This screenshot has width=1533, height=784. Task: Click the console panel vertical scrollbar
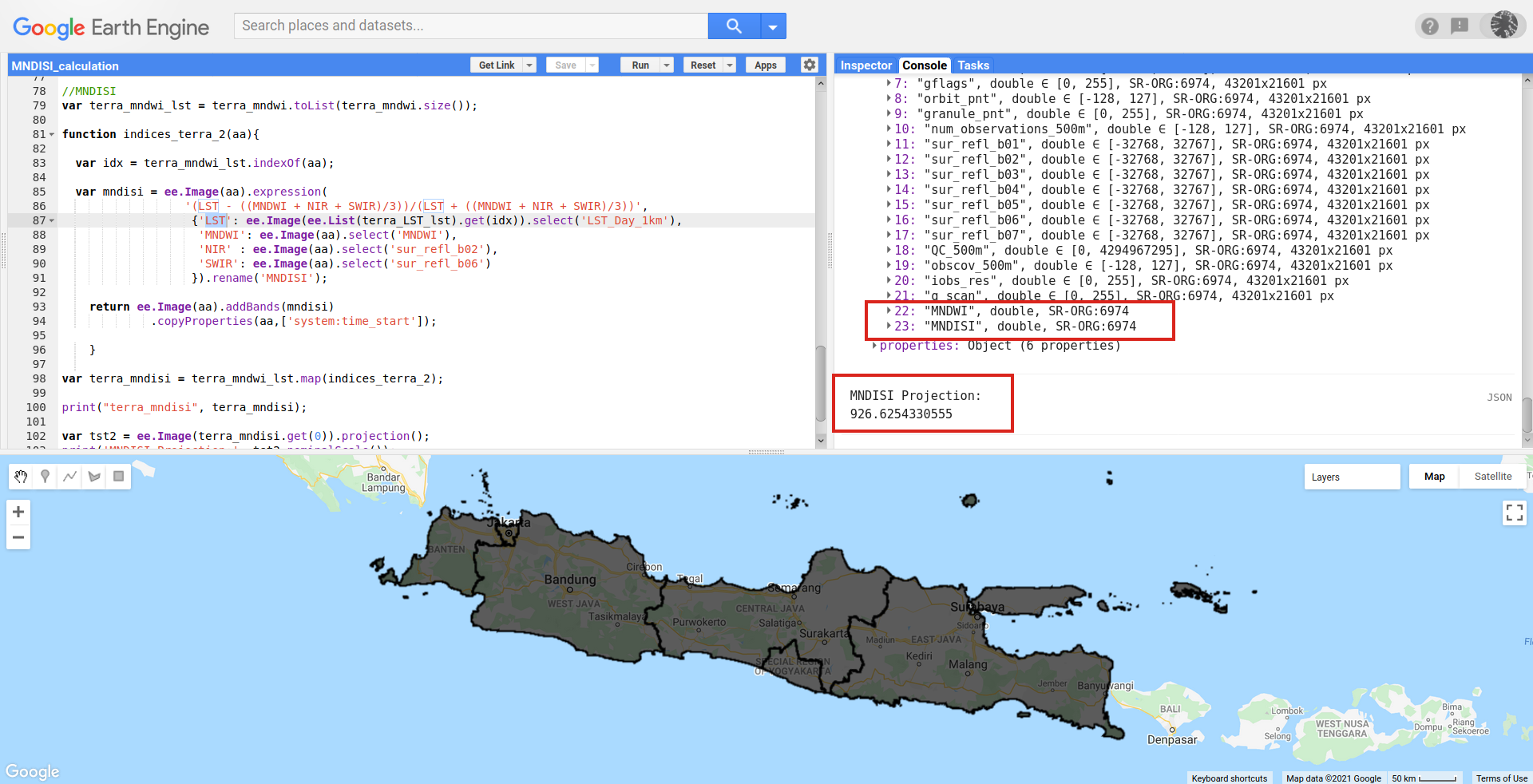(1527, 415)
